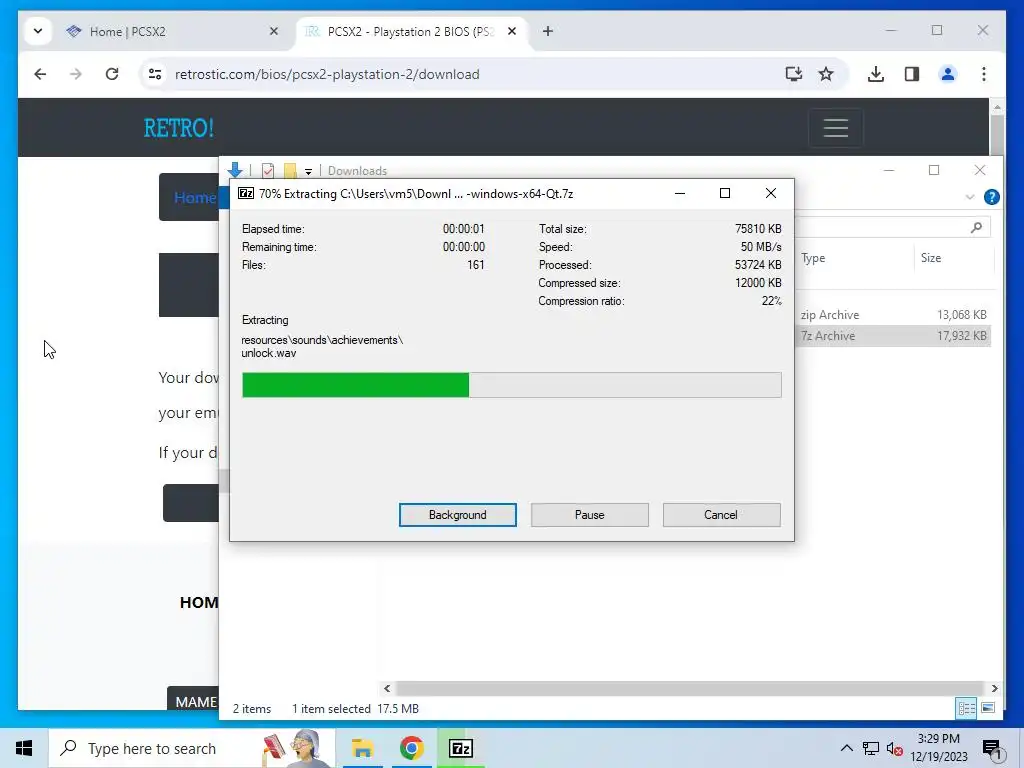Open Chrome tab search dropdown
This screenshot has width=1024, height=768.
click(x=38, y=31)
